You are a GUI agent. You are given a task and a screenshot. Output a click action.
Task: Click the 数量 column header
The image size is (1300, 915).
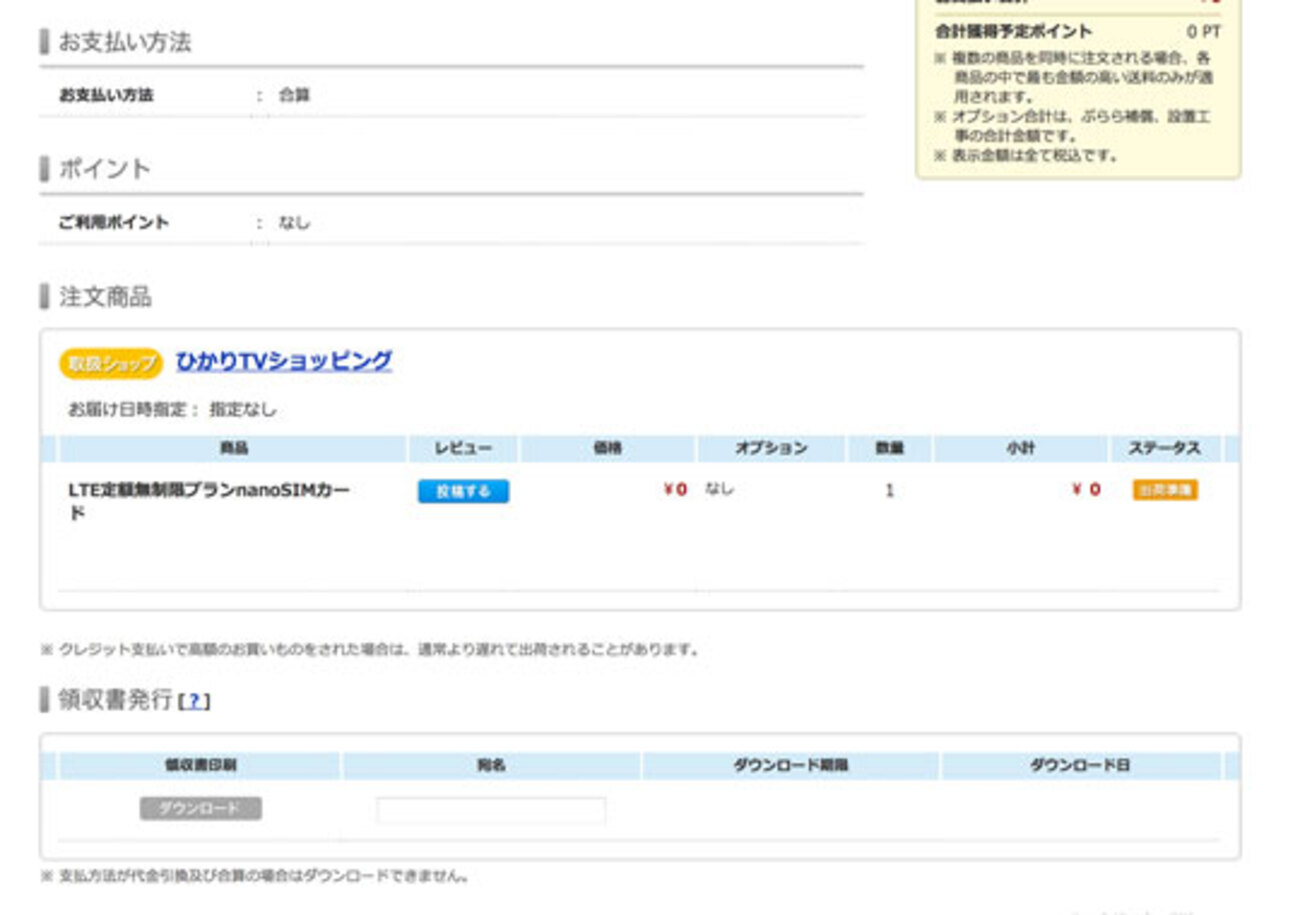point(890,449)
